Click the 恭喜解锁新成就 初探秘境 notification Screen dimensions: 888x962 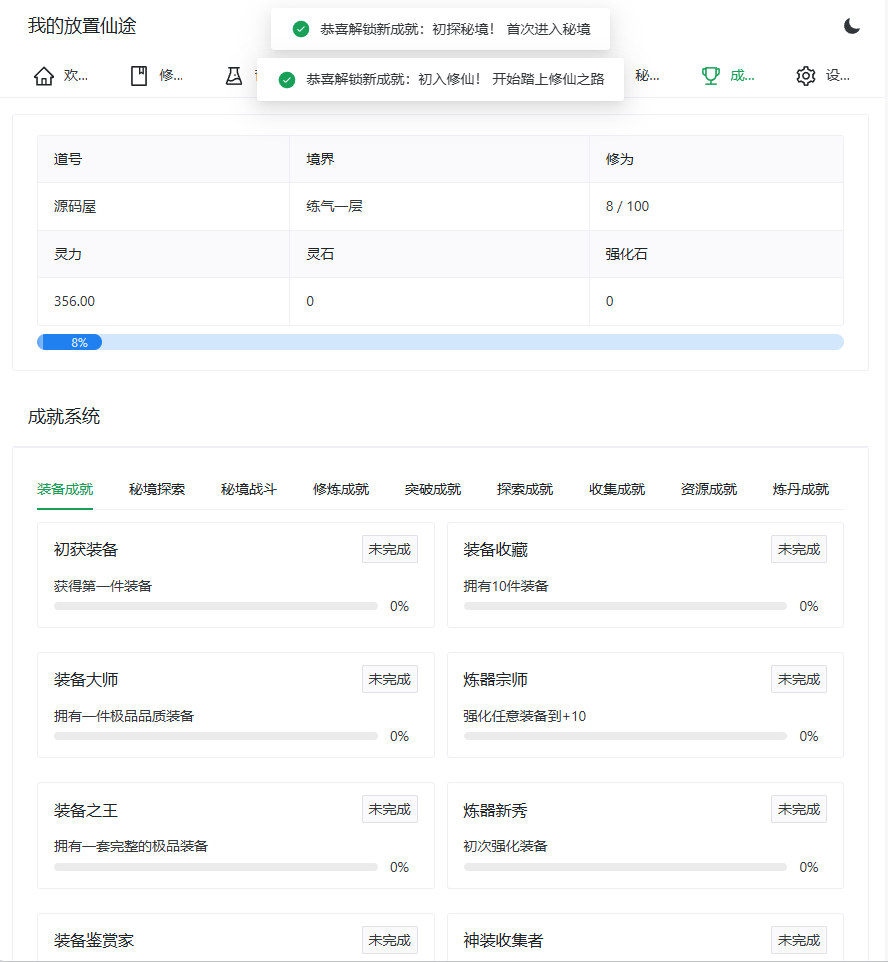440,29
